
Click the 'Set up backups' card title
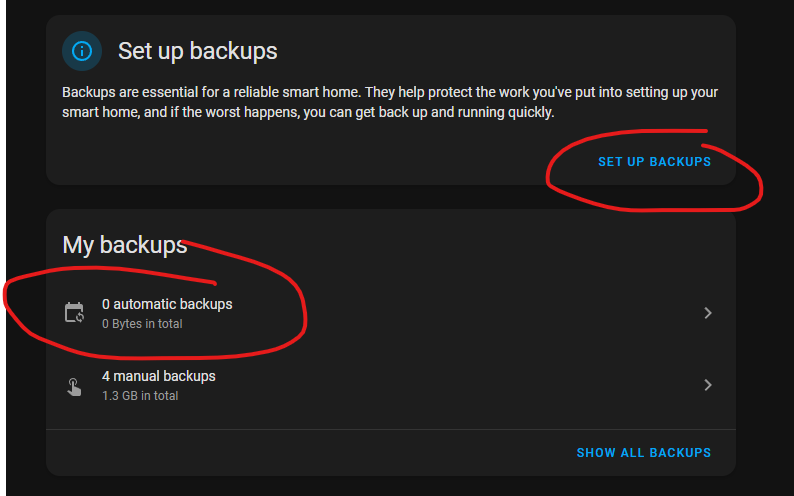point(197,51)
